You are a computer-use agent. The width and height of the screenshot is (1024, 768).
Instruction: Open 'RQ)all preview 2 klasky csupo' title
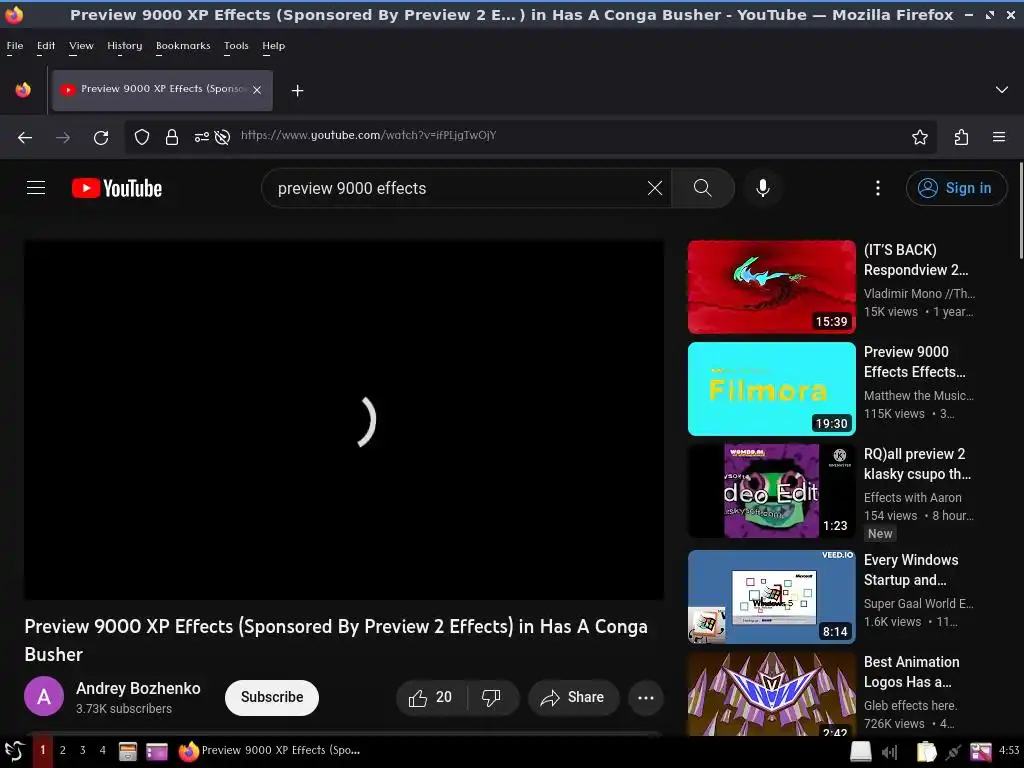(x=917, y=464)
